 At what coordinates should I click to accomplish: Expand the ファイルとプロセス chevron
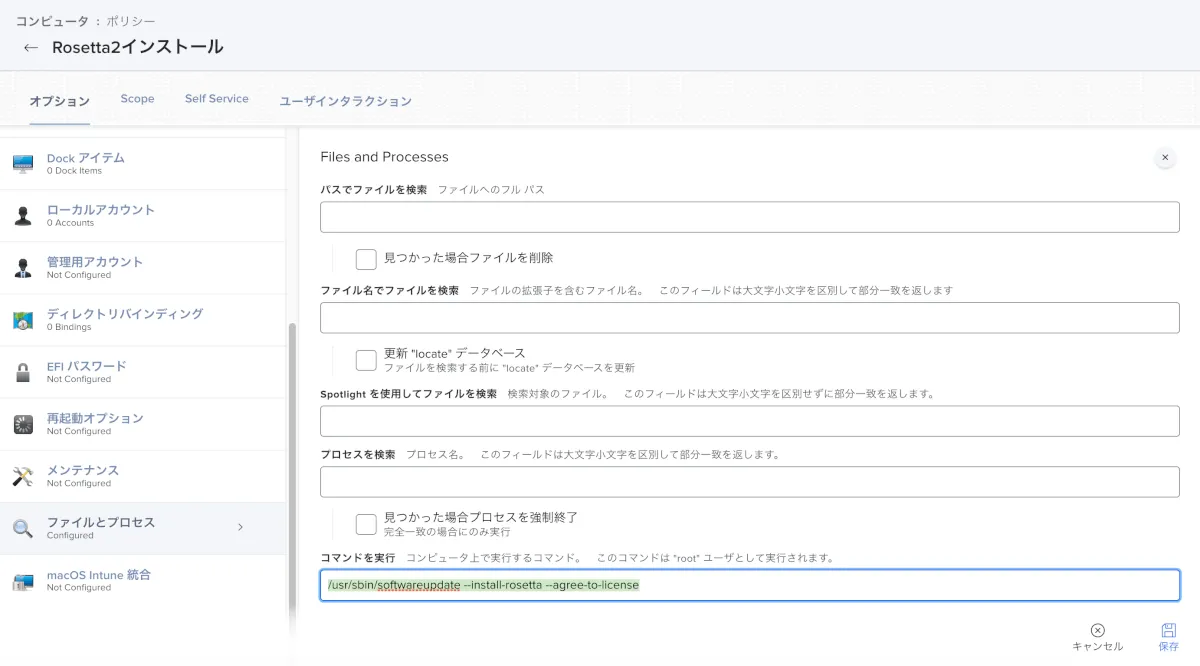pyautogui.click(x=240, y=527)
